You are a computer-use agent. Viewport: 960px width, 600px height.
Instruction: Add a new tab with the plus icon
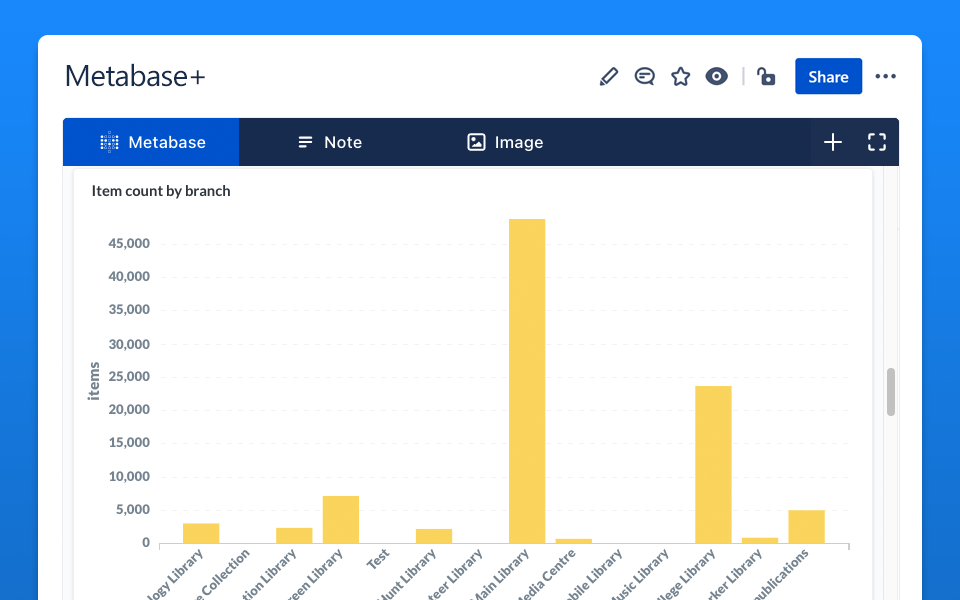click(833, 142)
